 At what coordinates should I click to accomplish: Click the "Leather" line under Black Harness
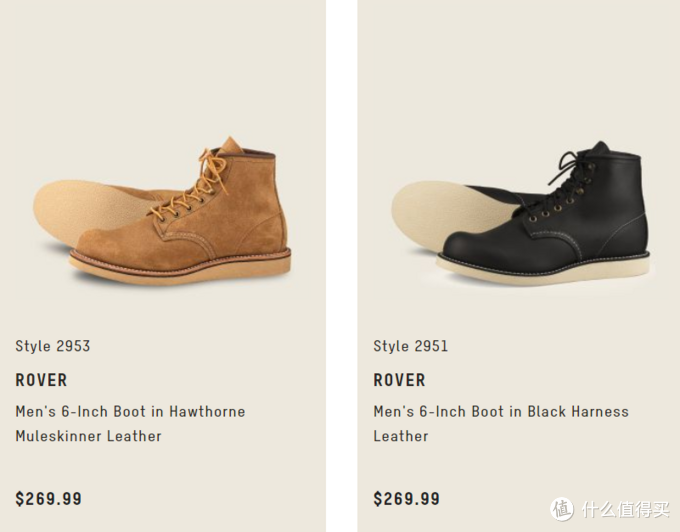(401, 436)
